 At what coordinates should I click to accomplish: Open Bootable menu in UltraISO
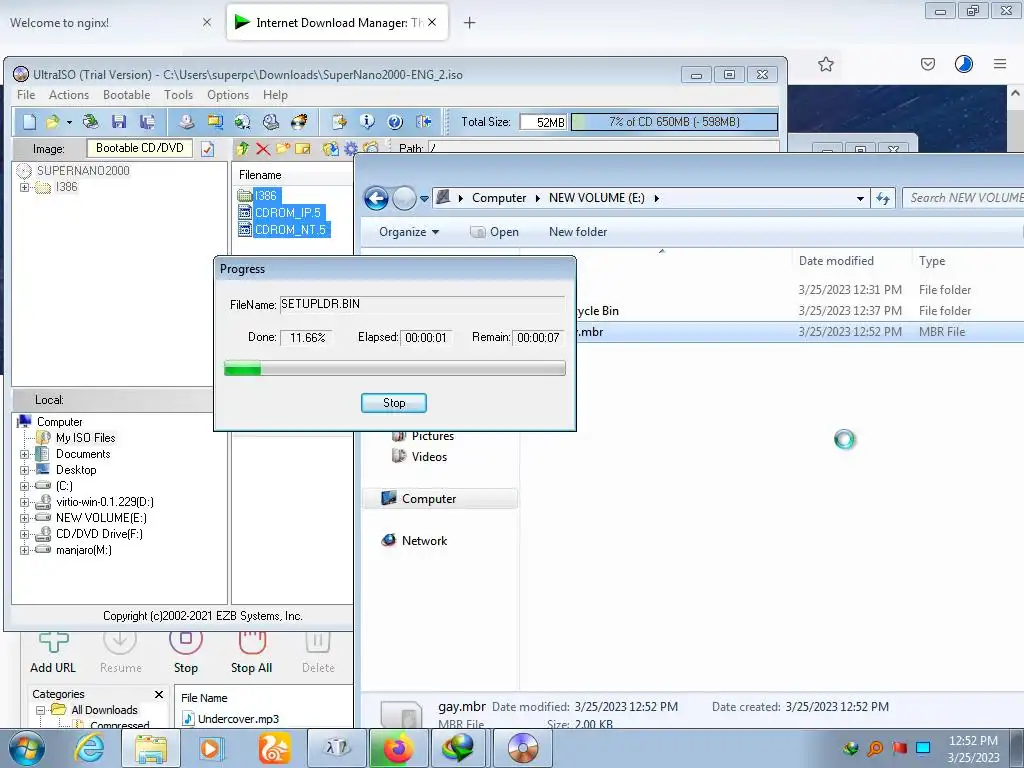tap(127, 95)
